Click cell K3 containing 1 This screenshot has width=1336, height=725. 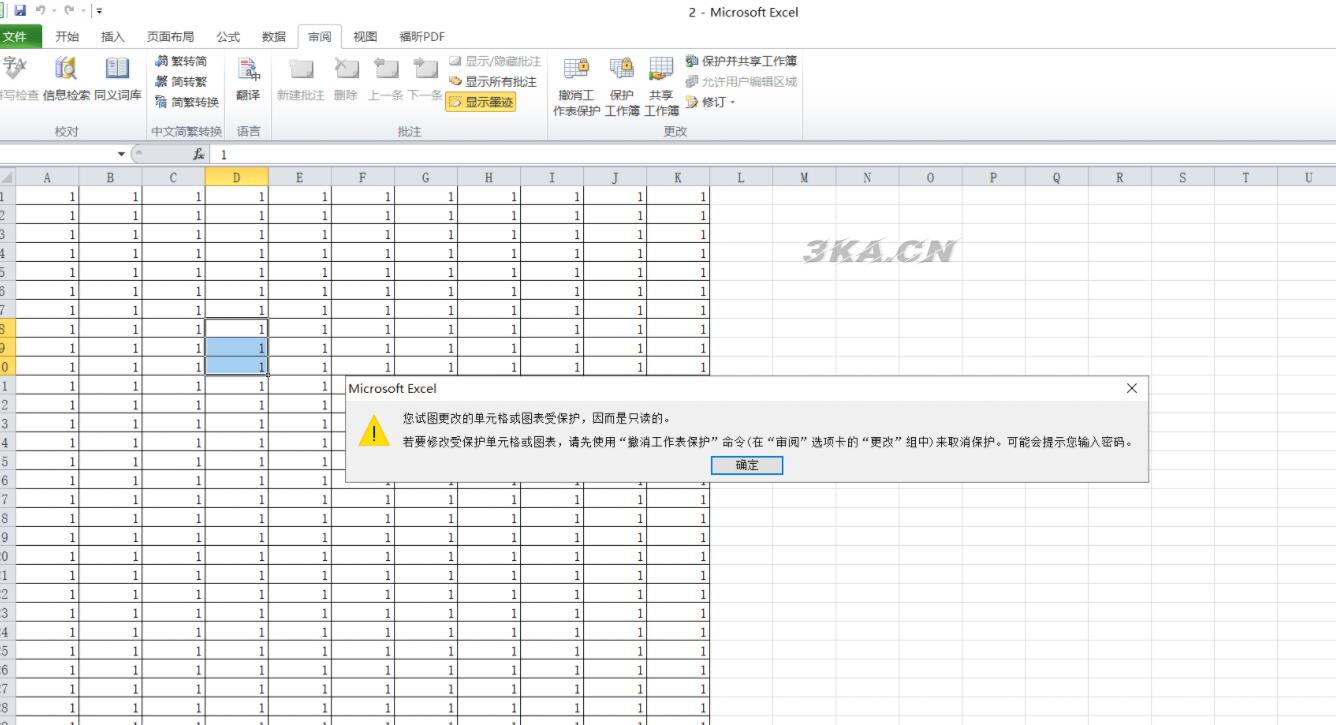click(x=678, y=235)
